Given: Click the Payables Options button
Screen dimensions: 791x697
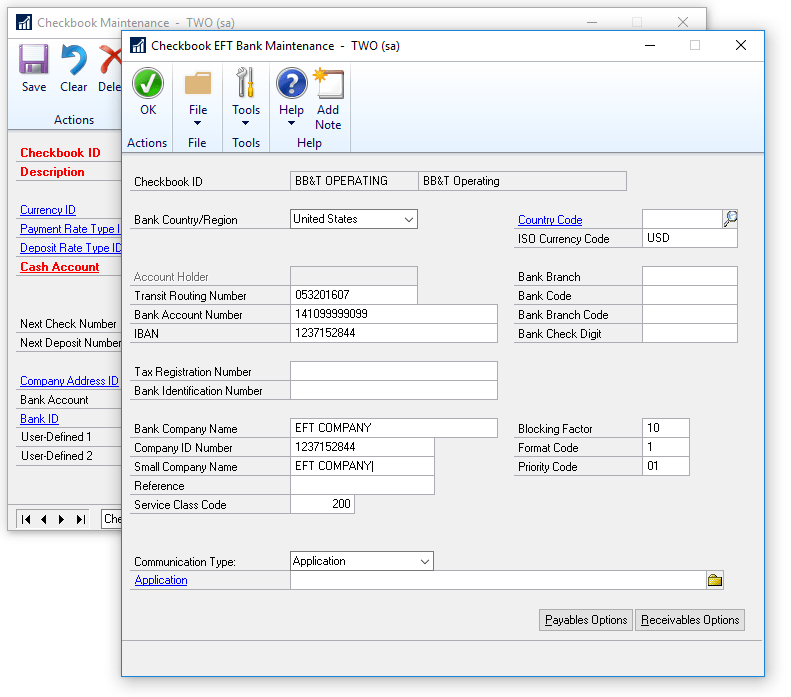Looking at the screenshot, I should click(586, 620).
